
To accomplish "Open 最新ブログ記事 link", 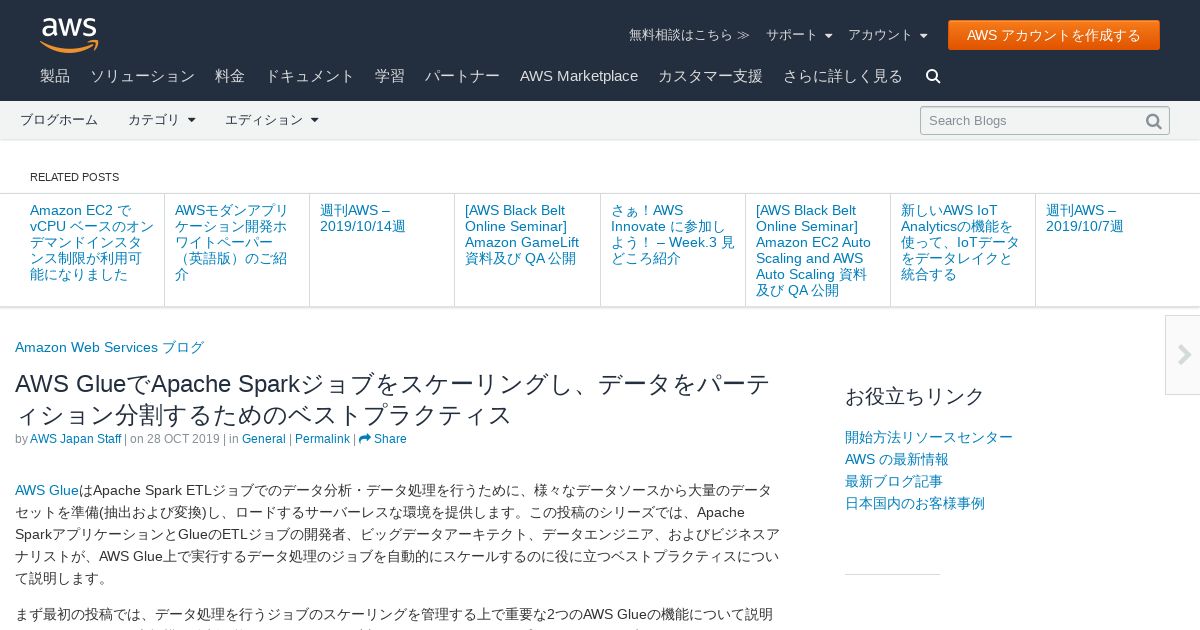I will (x=894, y=481).
